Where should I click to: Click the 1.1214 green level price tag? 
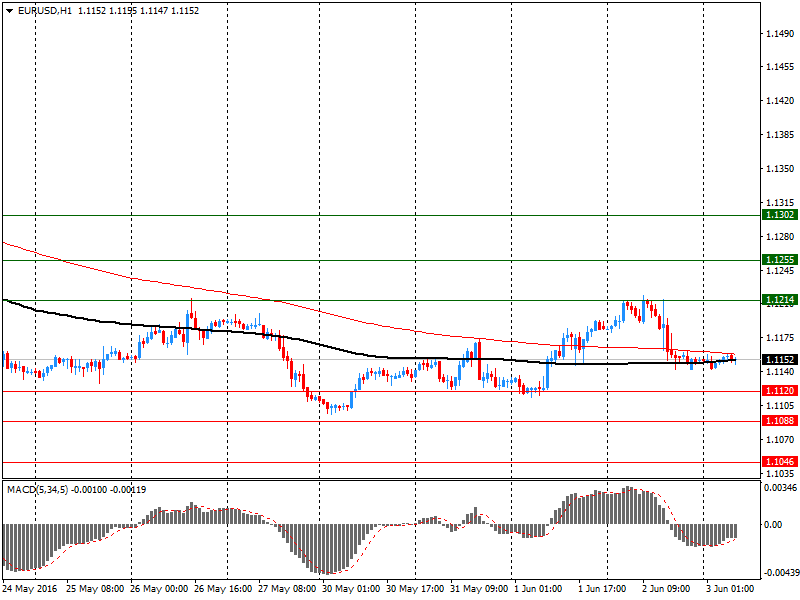point(780,299)
